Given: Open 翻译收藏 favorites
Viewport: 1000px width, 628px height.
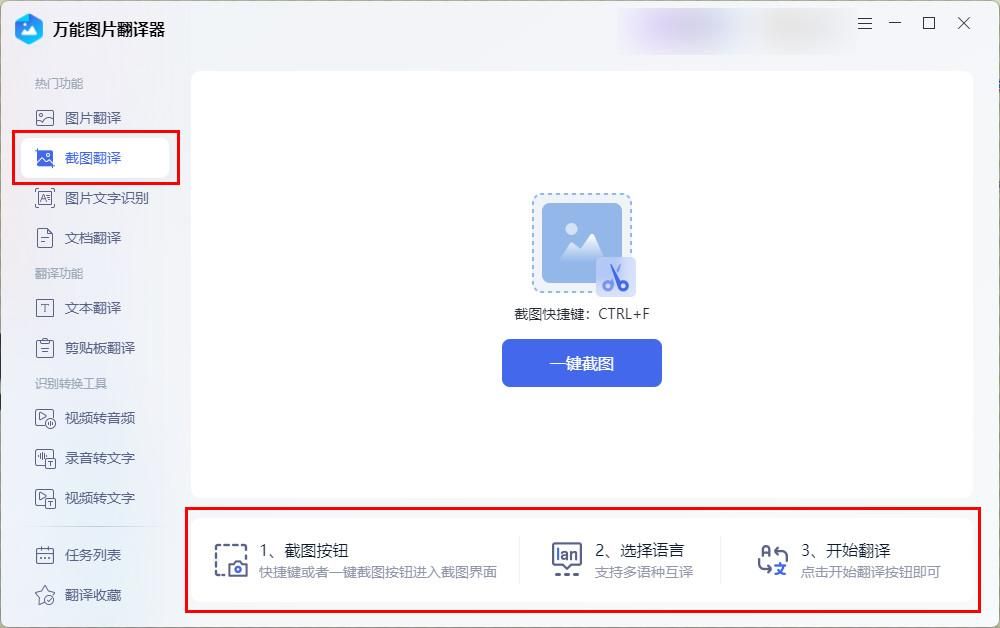Looking at the screenshot, I should coord(95,595).
